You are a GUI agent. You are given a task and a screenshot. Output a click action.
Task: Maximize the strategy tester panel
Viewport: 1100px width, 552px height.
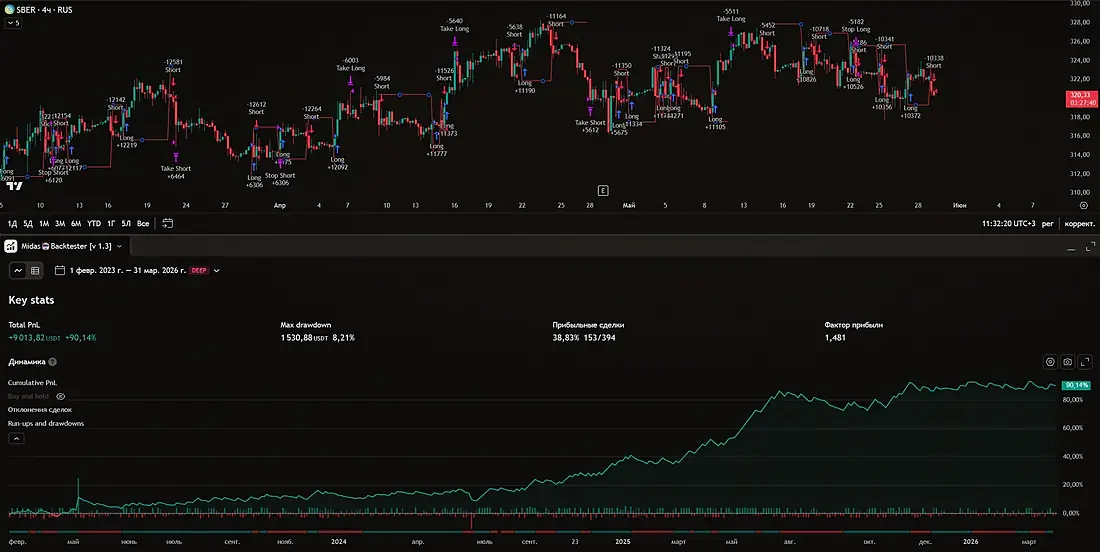pos(1090,247)
